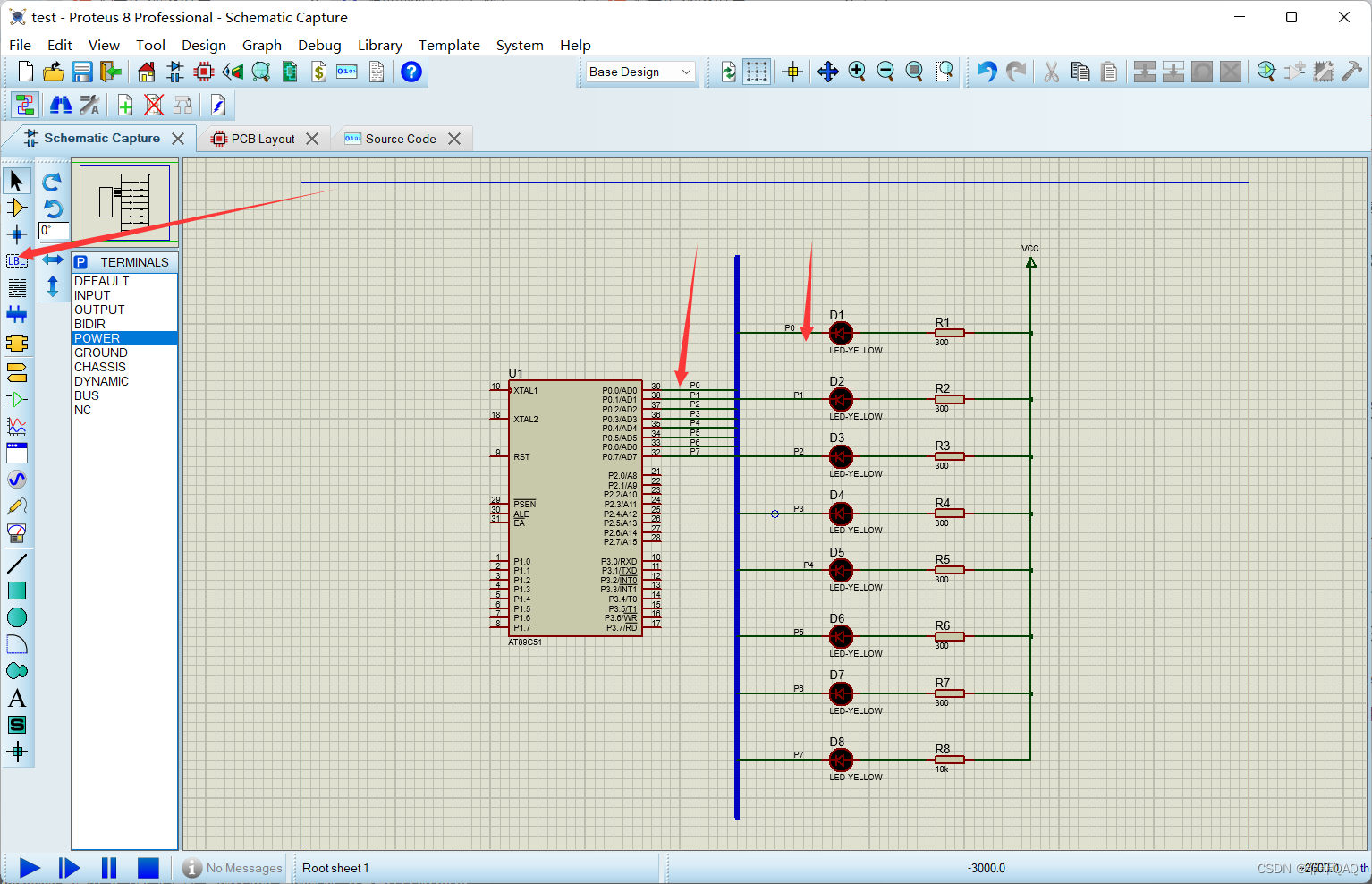Start the simulation with Play button

coord(30,868)
